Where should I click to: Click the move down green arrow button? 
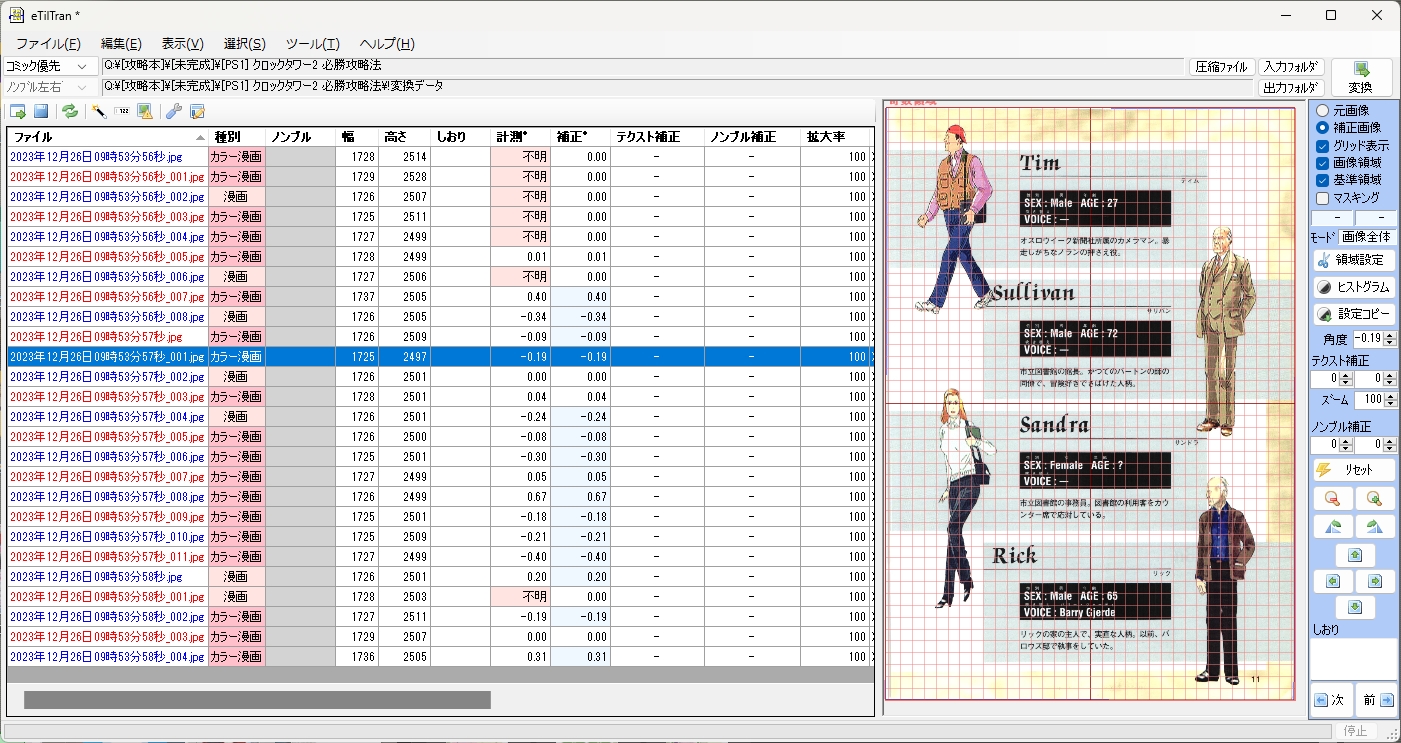[1355, 607]
